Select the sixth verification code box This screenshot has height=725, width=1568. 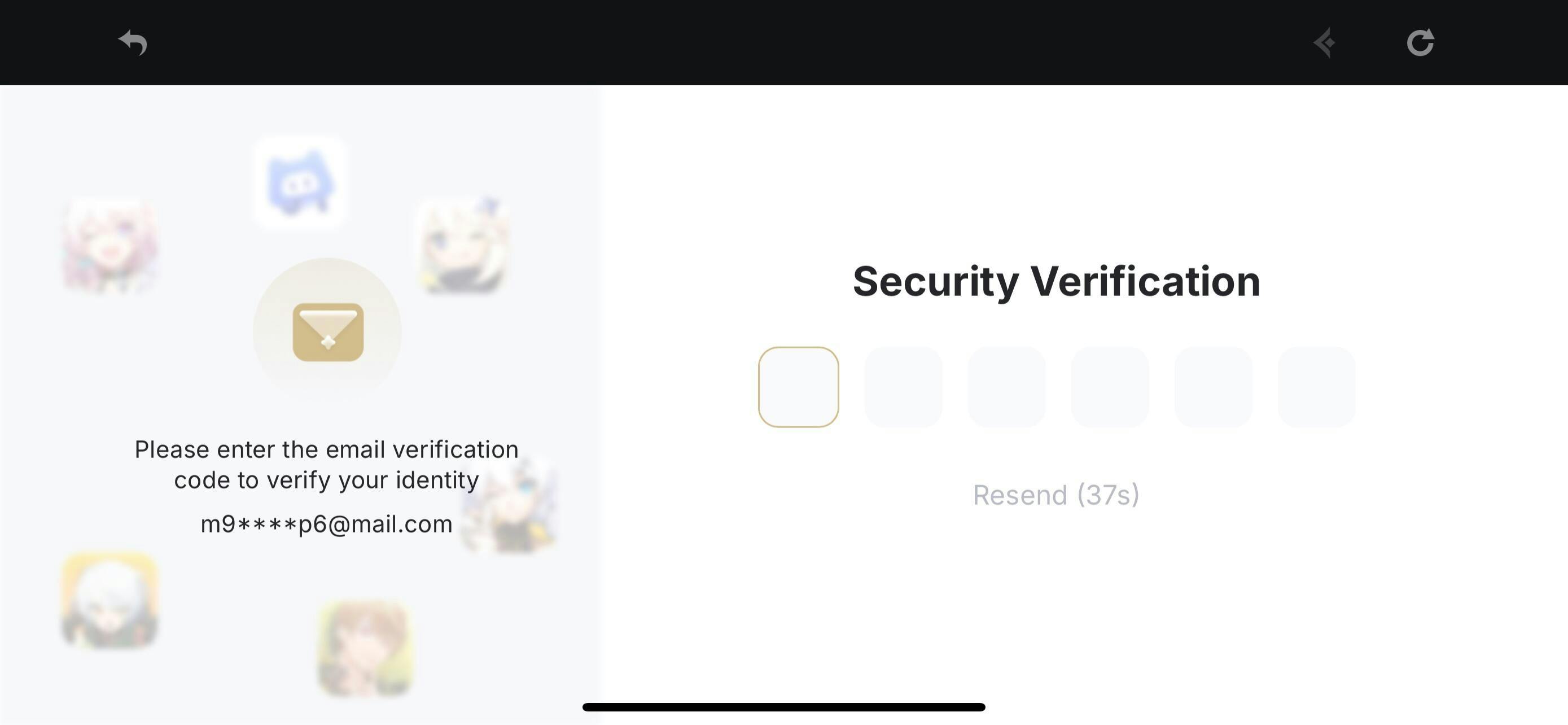[x=1317, y=387]
